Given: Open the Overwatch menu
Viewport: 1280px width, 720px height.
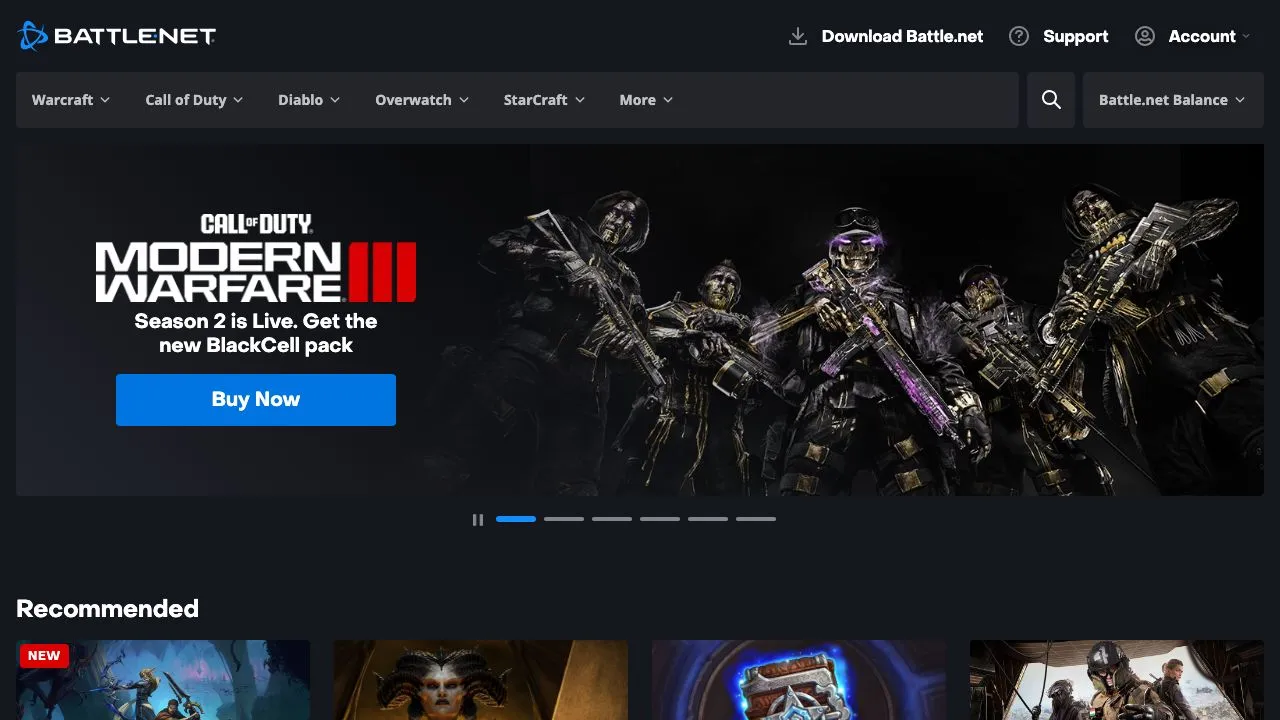Looking at the screenshot, I should pyautogui.click(x=422, y=100).
